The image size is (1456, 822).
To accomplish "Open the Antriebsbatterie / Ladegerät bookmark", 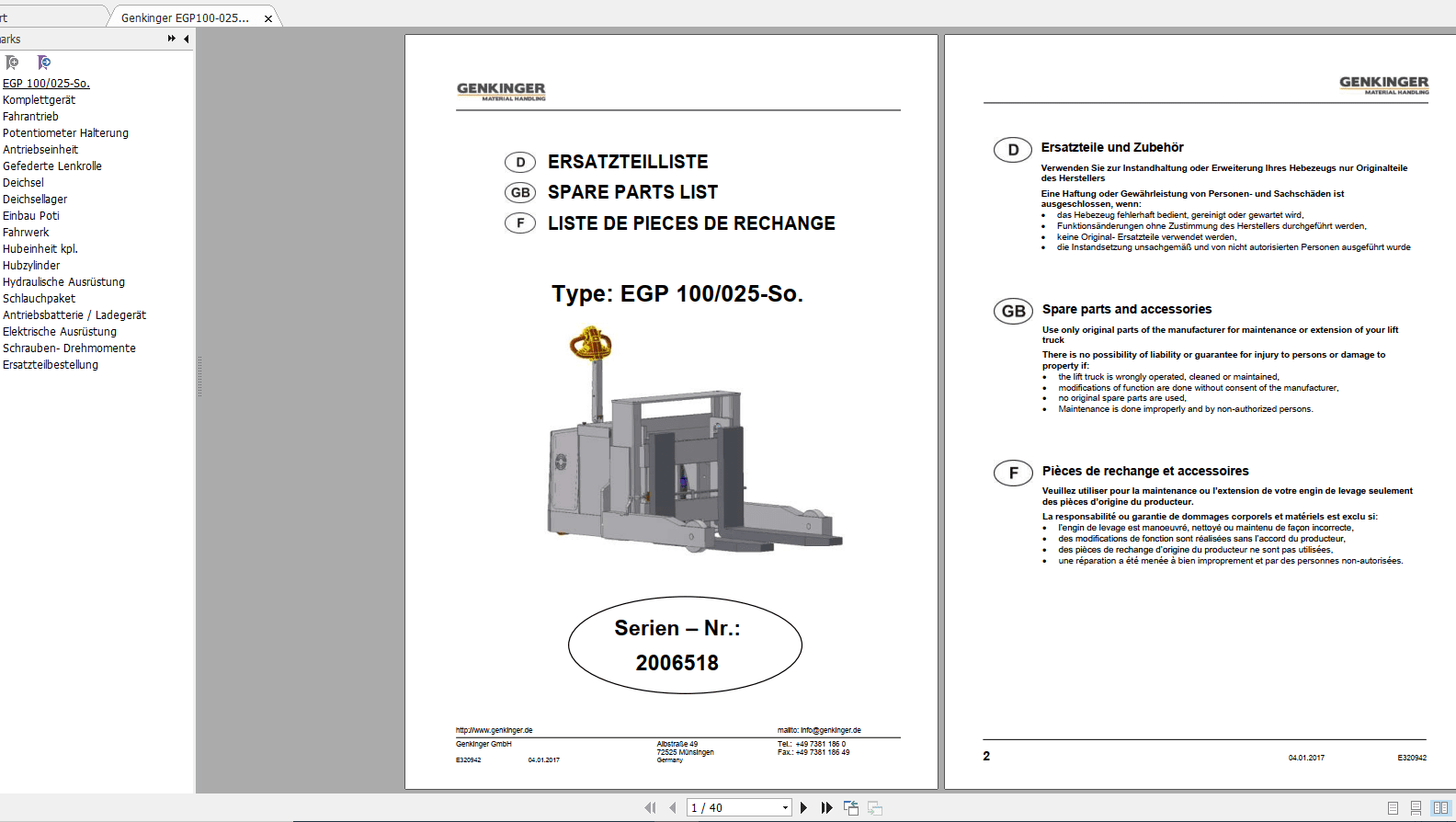I will click(74, 314).
